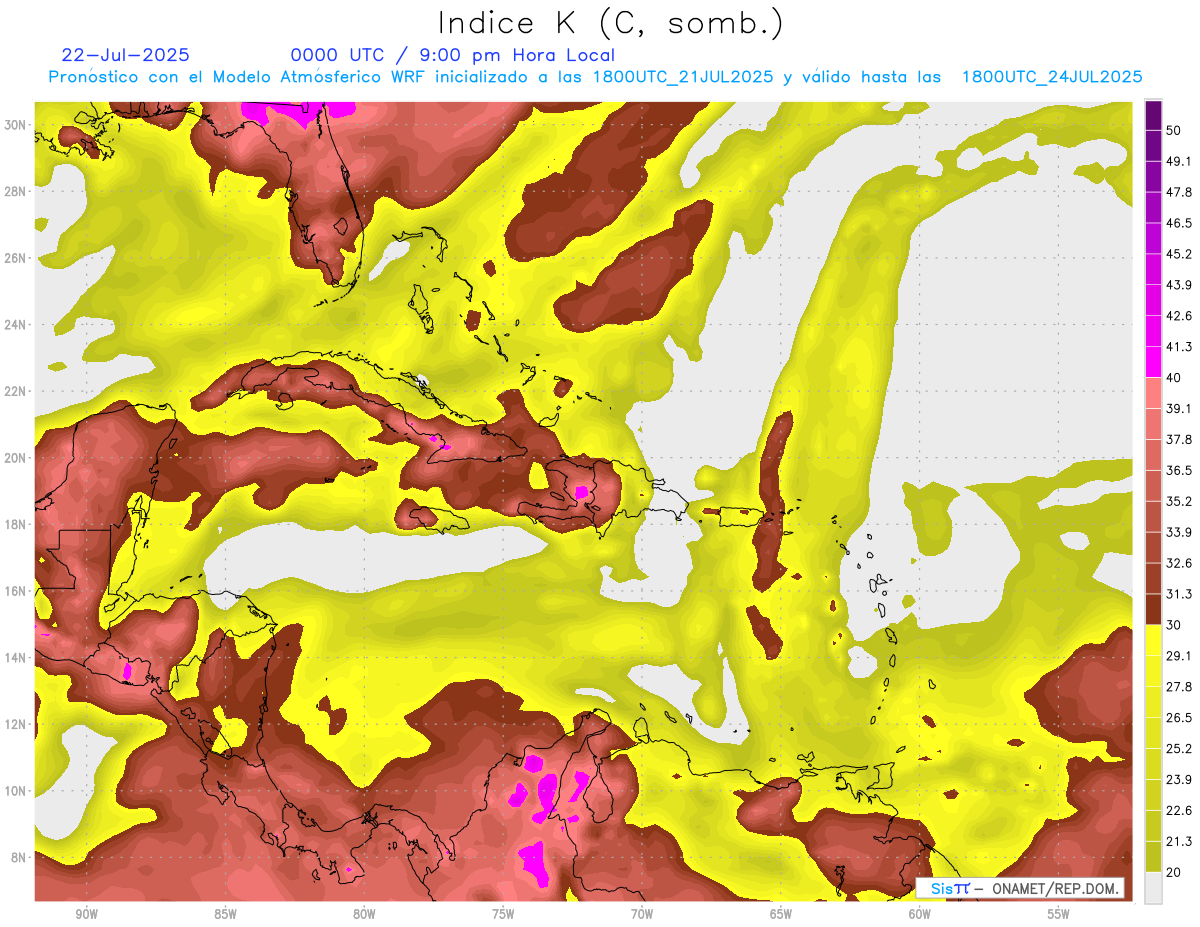Viewport: 1200px width, 927px height.
Task: Click the colorbar value "33.9"
Action: tap(1179, 532)
